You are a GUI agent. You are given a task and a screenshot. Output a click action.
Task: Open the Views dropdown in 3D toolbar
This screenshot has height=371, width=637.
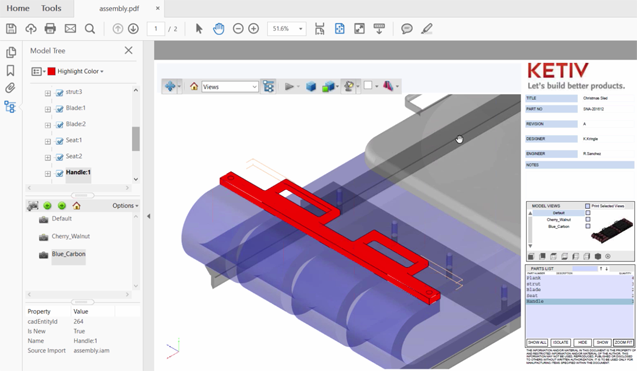point(230,87)
